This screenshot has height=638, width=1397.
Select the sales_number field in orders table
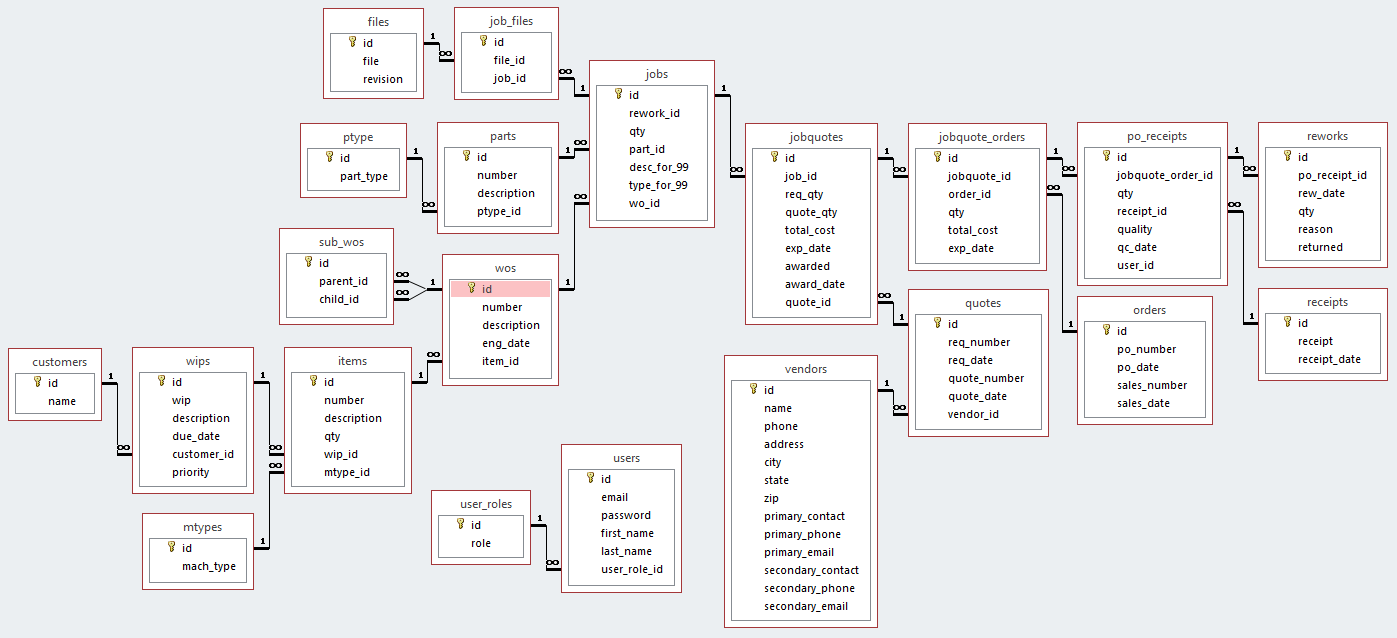pyautogui.click(x=1152, y=385)
